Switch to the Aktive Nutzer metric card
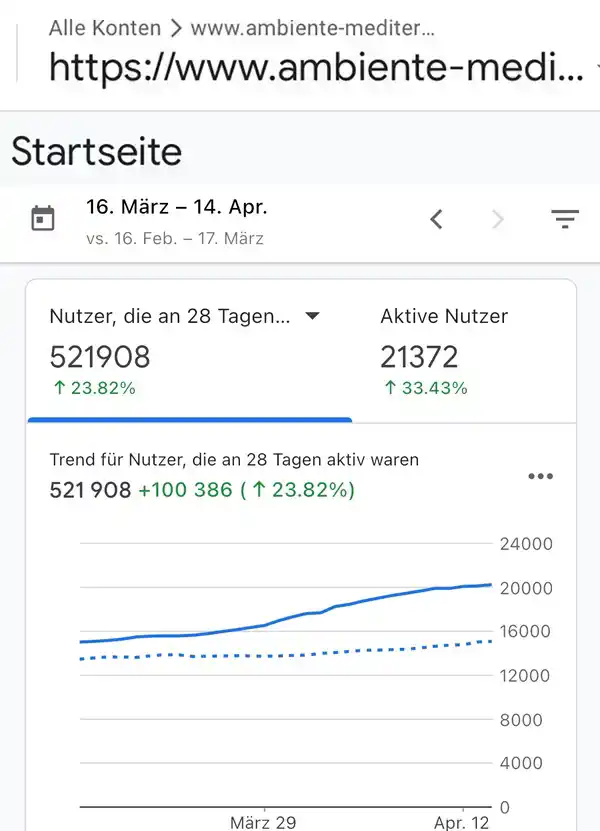The width and height of the screenshot is (600, 831). point(444,350)
